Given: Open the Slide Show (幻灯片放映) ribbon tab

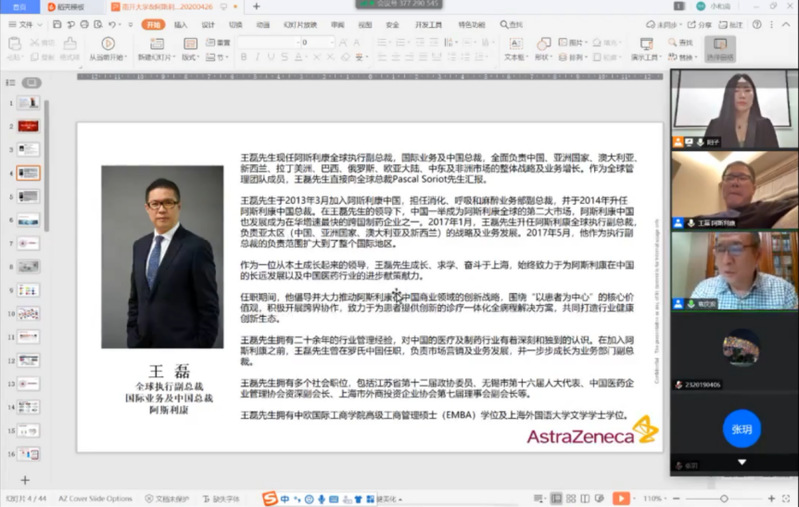Looking at the screenshot, I should [300, 24].
